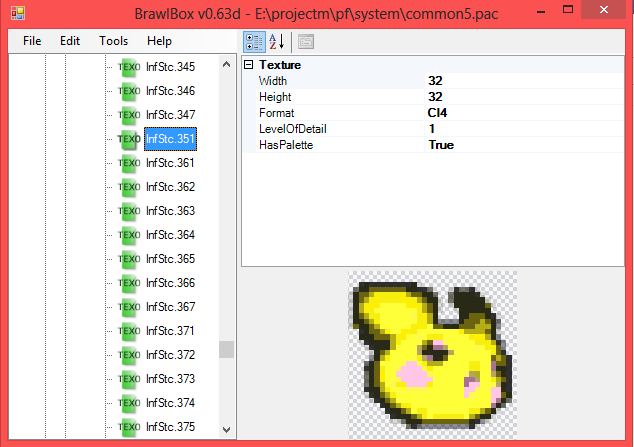Click the Width value 32
This screenshot has height=447, width=634.
click(x=435, y=81)
